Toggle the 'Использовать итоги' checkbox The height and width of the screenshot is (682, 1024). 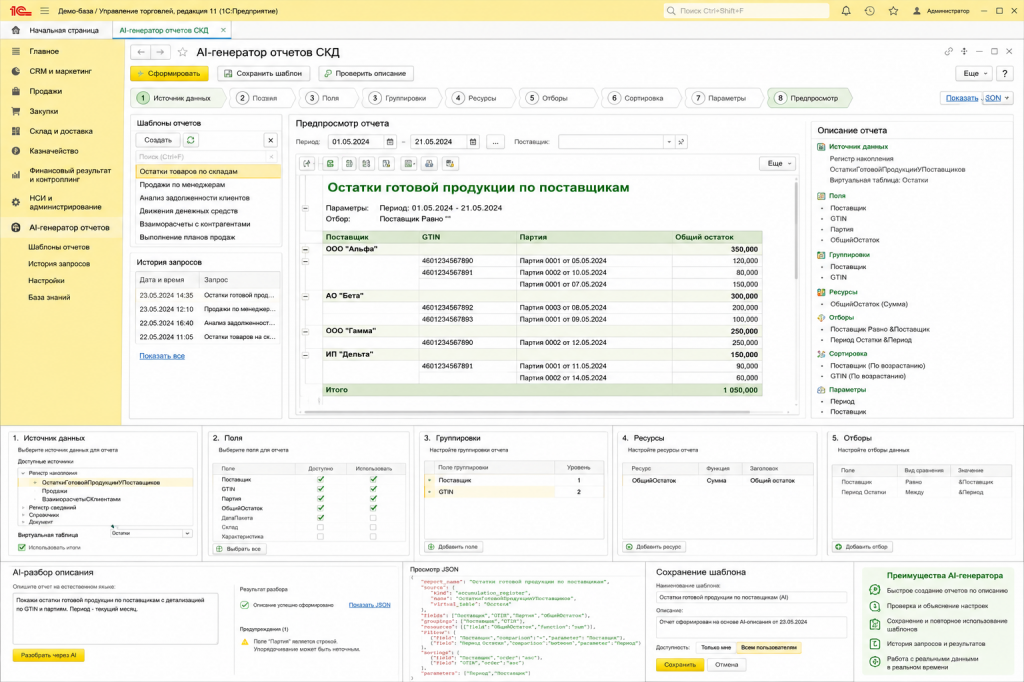coord(22,547)
